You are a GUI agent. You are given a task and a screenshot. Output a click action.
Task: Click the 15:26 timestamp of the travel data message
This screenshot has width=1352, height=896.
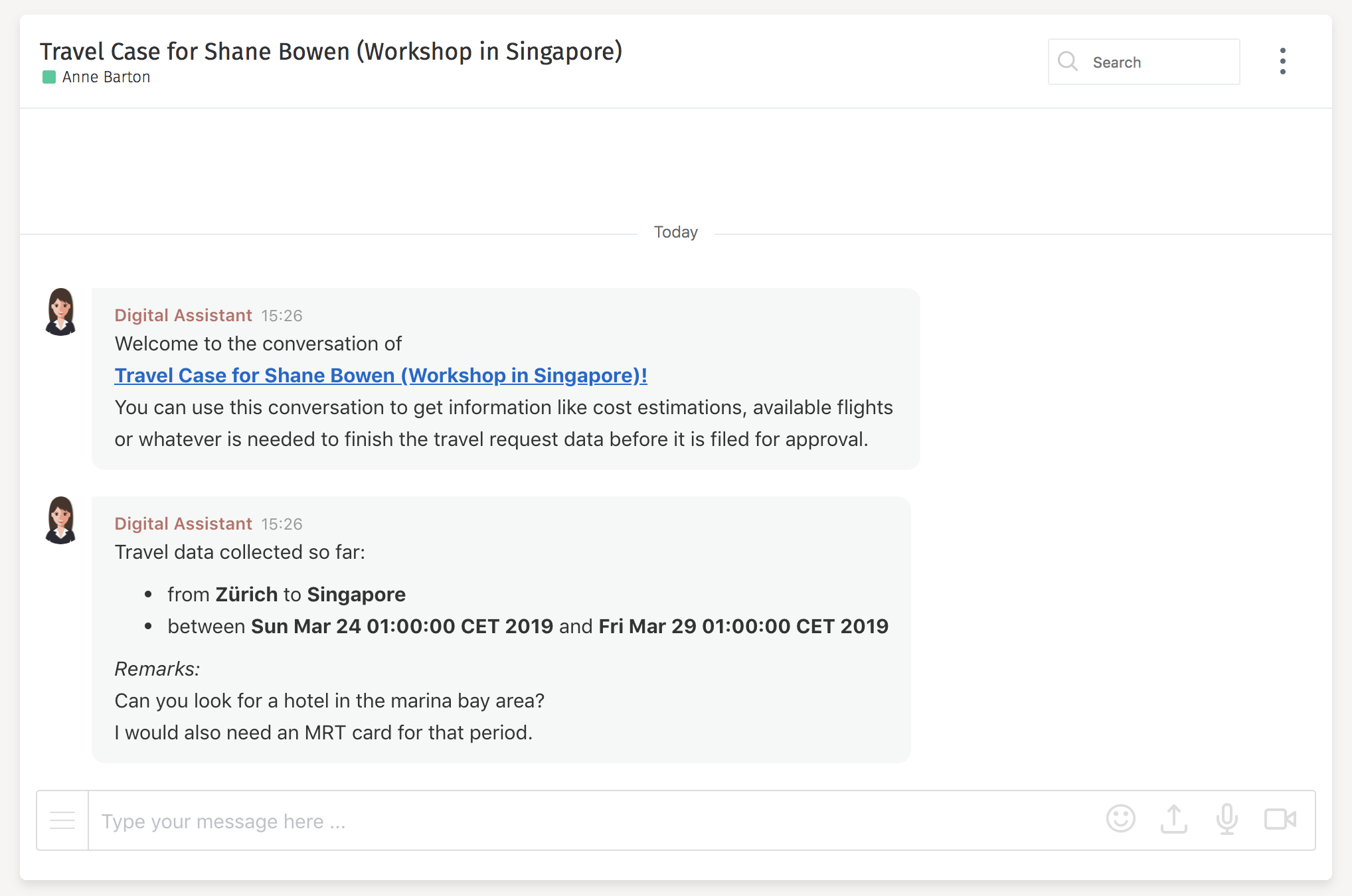pyautogui.click(x=282, y=524)
